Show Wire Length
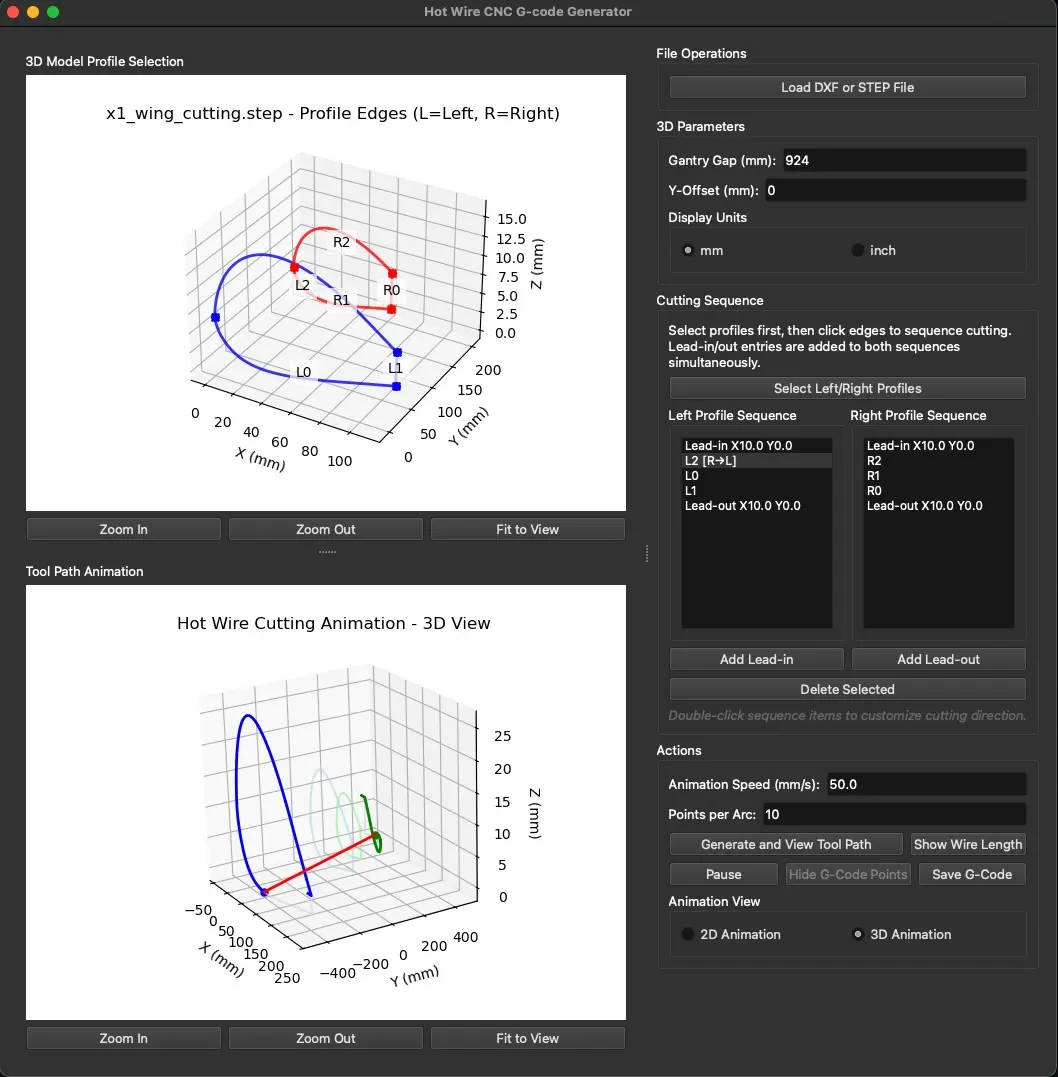Image resolution: width=1058 pixels, height=1077 pixels. coord(967,844)
